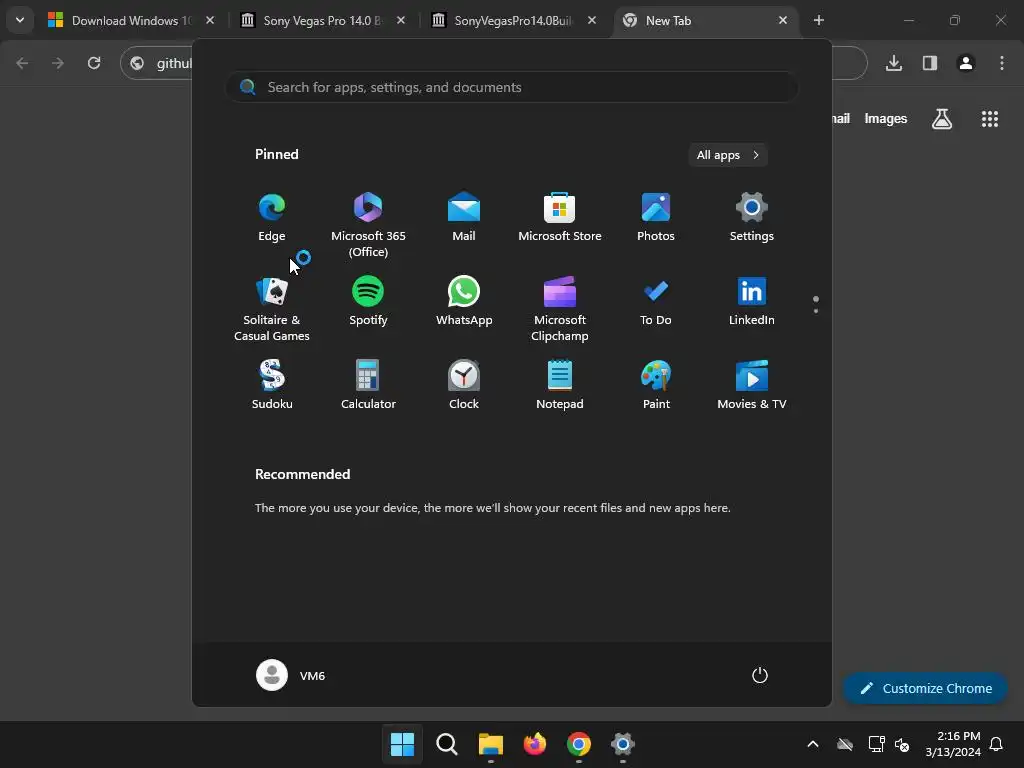Image resolution: width=1024 pixels, height=768 pixels.
Task: Open taskbar Search
Action: pyautogui.click(x=447, y=744)
